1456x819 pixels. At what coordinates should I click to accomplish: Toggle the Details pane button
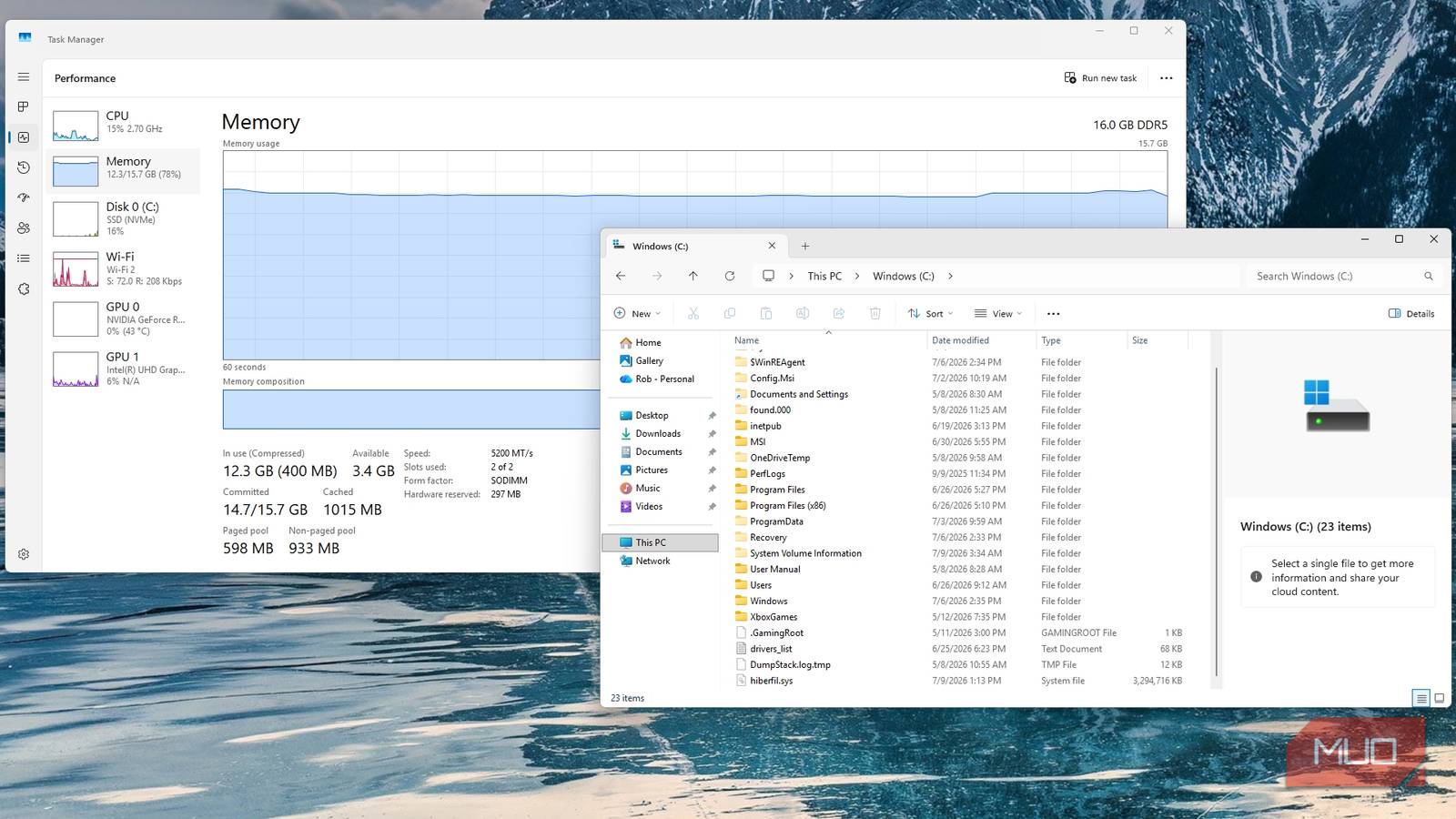click(1411, 313)
